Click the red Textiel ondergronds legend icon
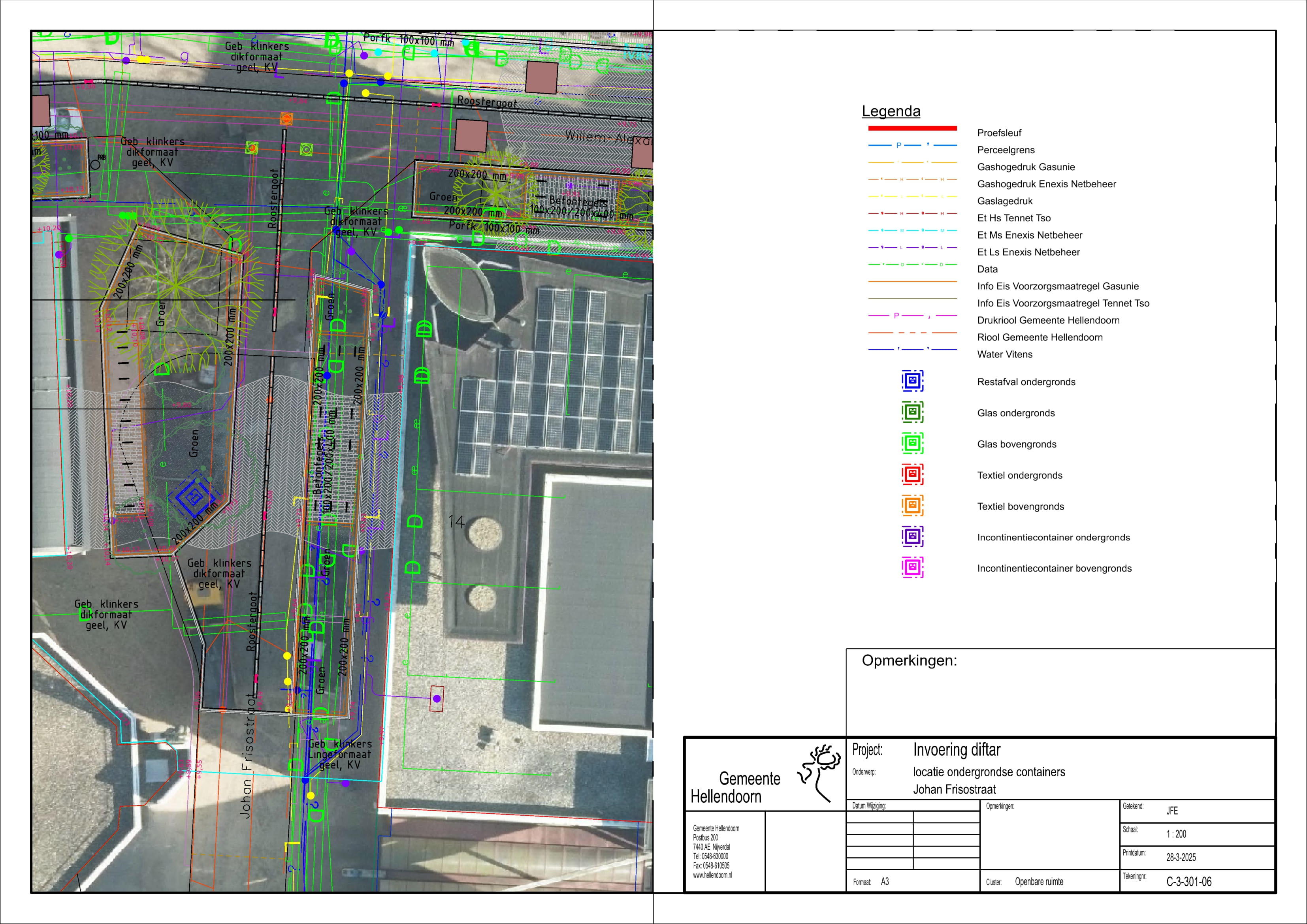1307x924 pixels. pyautogui.click(x=912, y=474)
